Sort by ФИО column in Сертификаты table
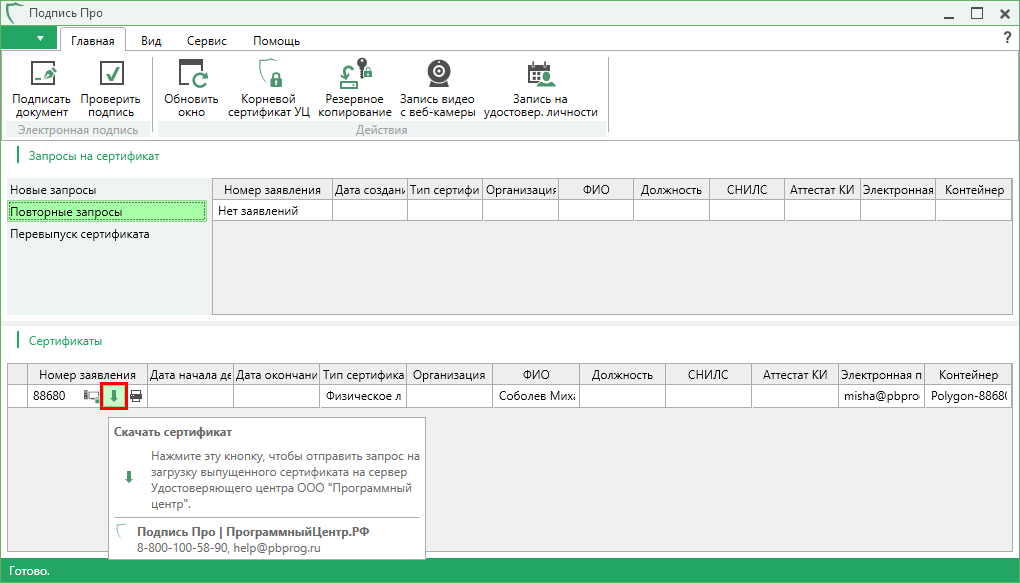This screenshot has width=1020, height=583. (536, 375)
